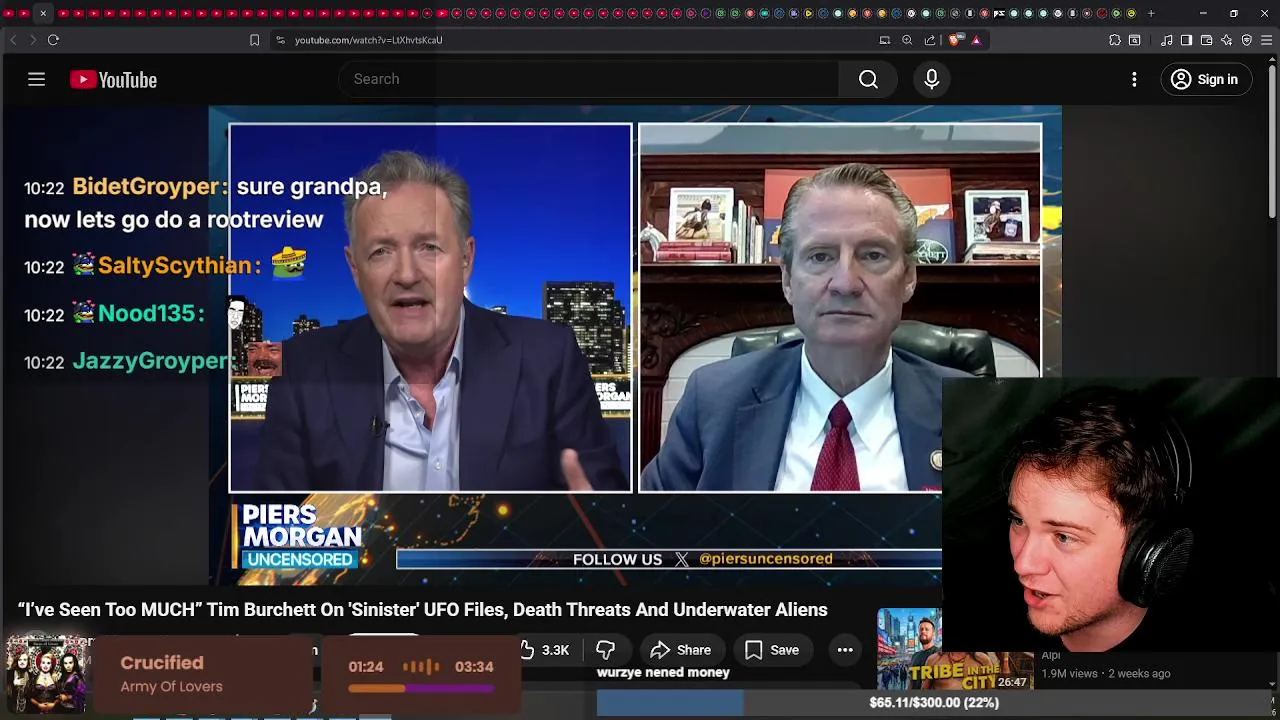Submit search with the magnifier button
The height and width of the screenshot is (720, 1280).
pyautogui.click(x=868, y=79)
